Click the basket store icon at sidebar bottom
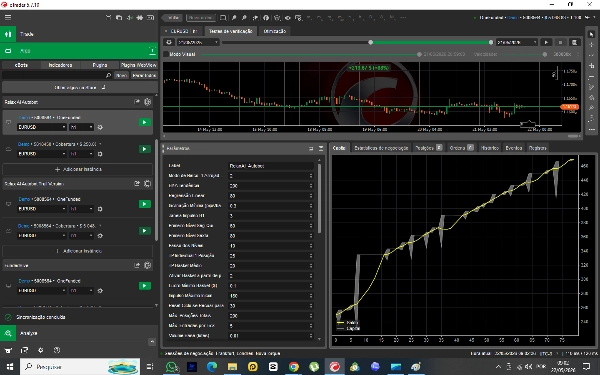Image resolution: width=600 pixels, height=375 pixels. tap(8, 350)
